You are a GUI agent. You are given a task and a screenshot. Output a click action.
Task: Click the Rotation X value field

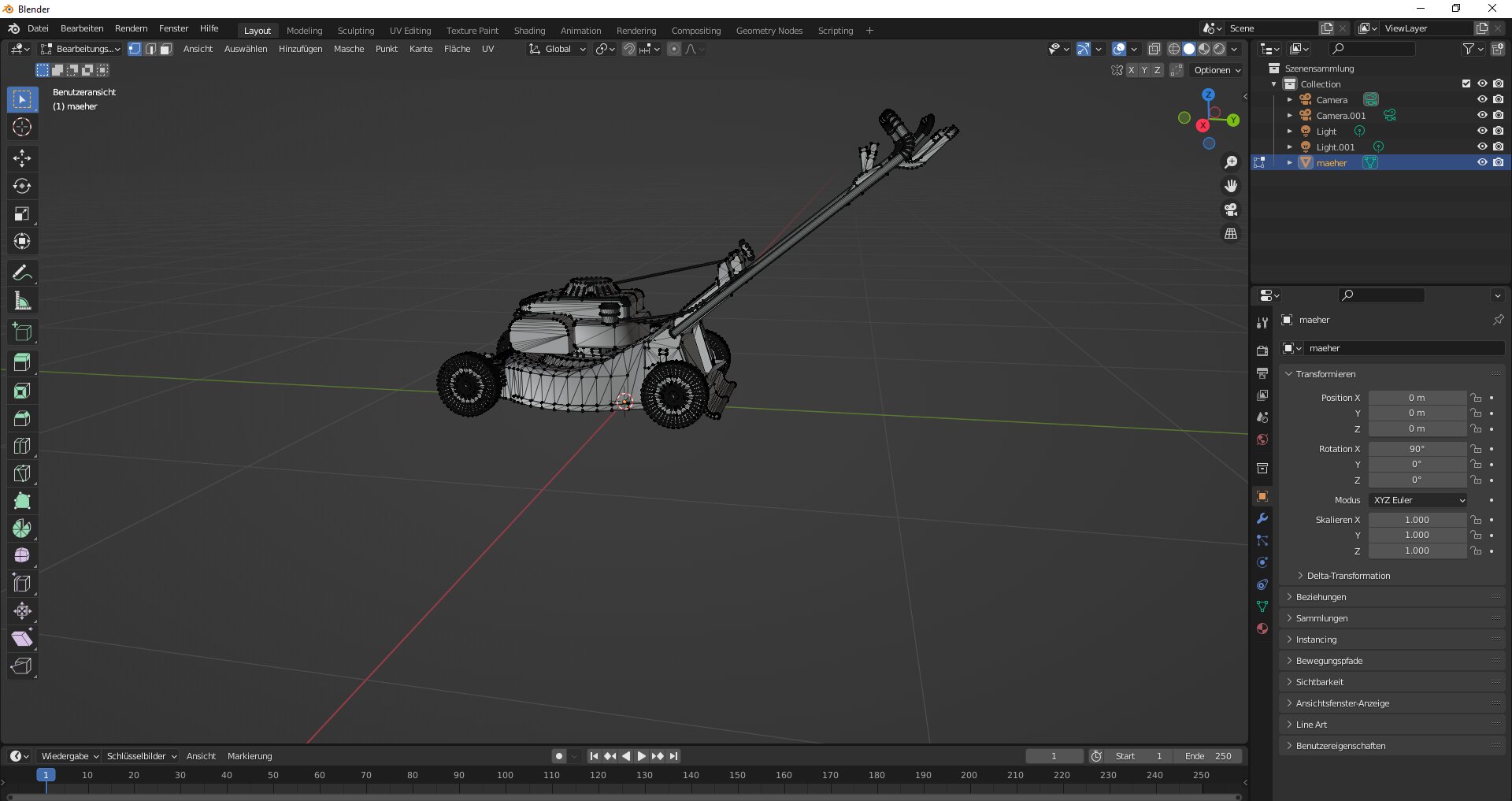coord(1416,449)
